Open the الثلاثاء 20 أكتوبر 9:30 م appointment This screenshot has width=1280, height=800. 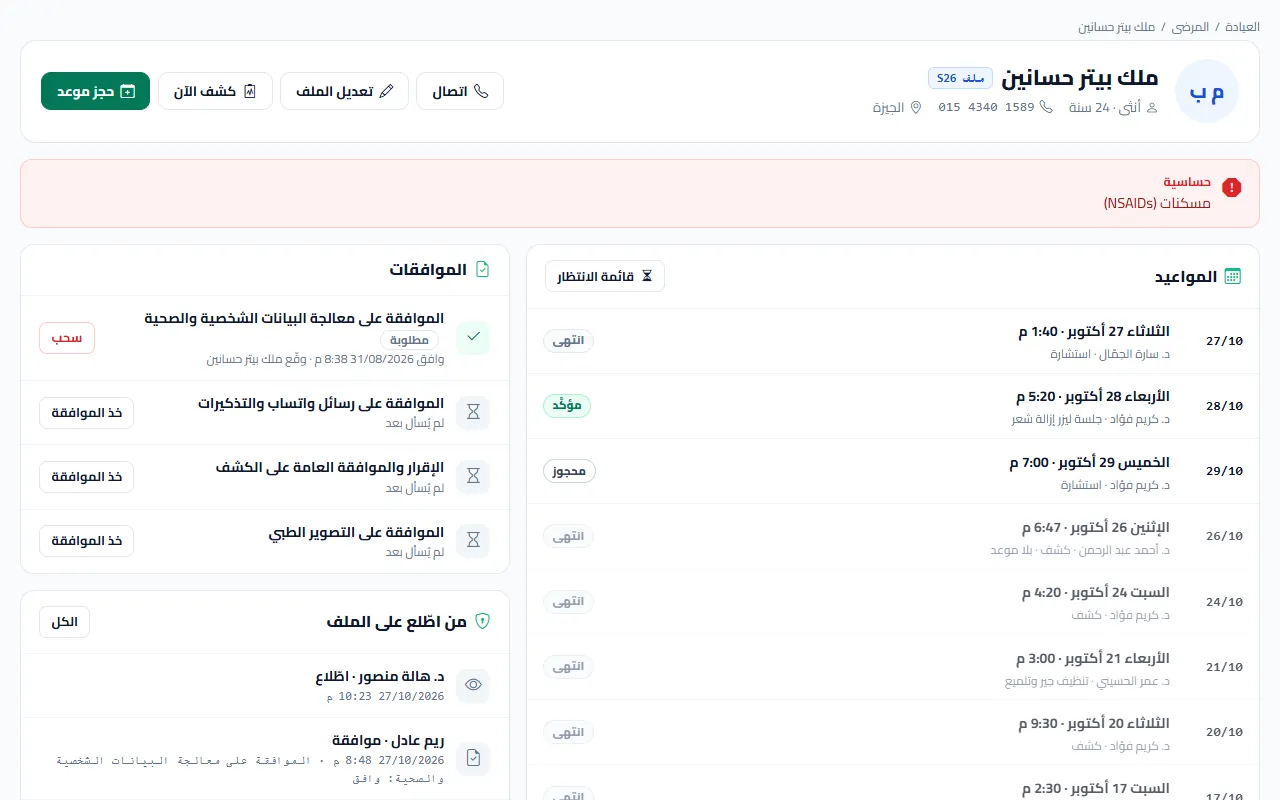(x=893, y=732)
